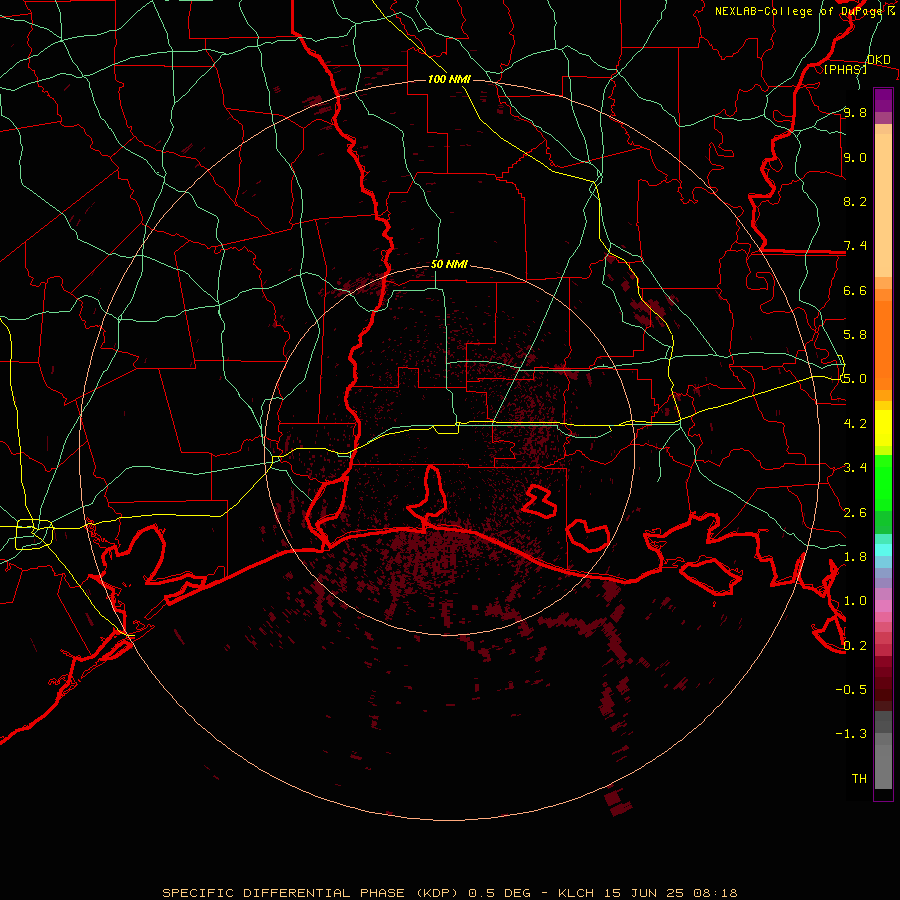Click the 1.0 scale value
This screenshot has width=900, height=900.
pos(855,601)
